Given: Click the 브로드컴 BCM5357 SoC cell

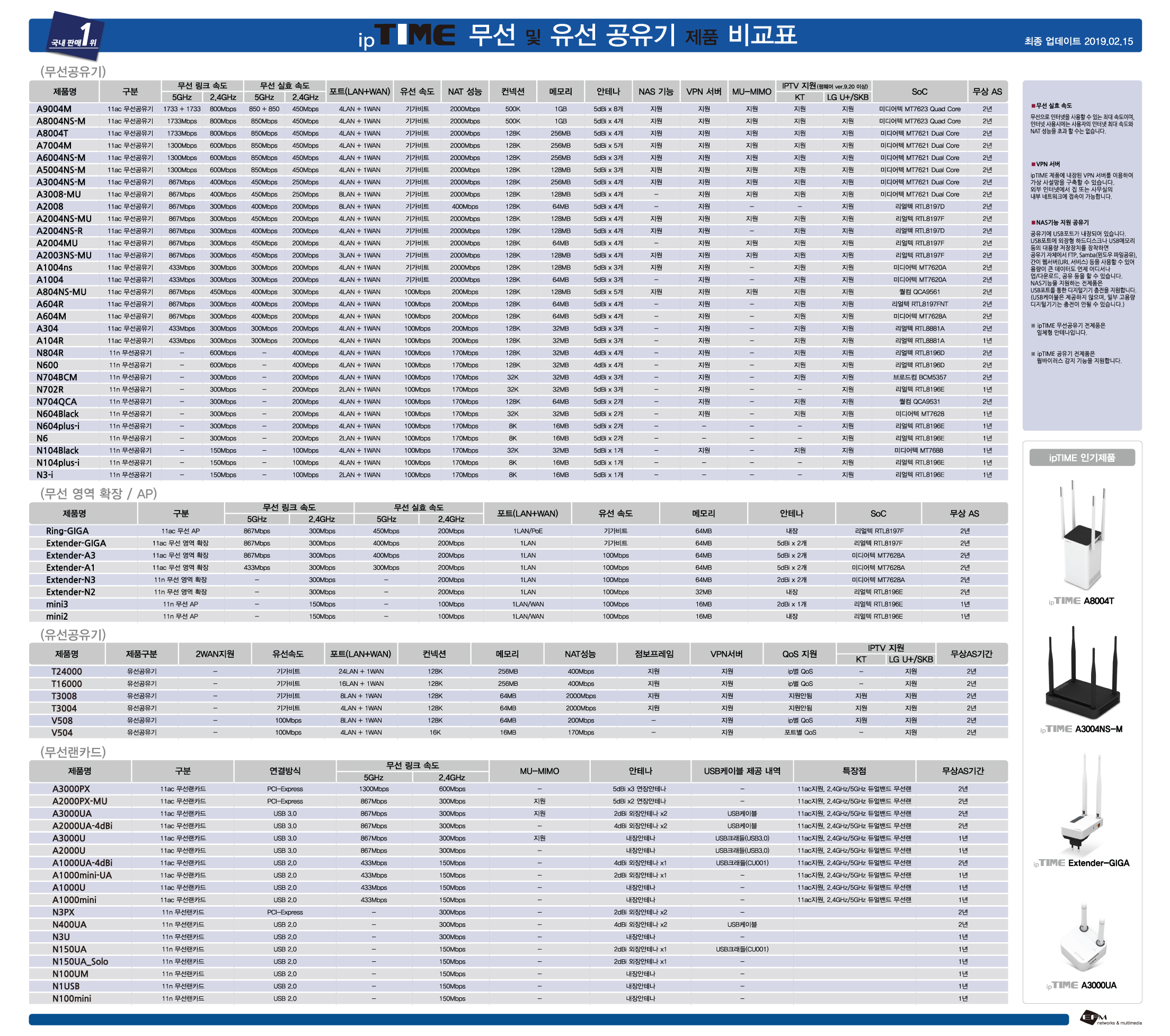Looking at the screenshot, I should (919, 378).
